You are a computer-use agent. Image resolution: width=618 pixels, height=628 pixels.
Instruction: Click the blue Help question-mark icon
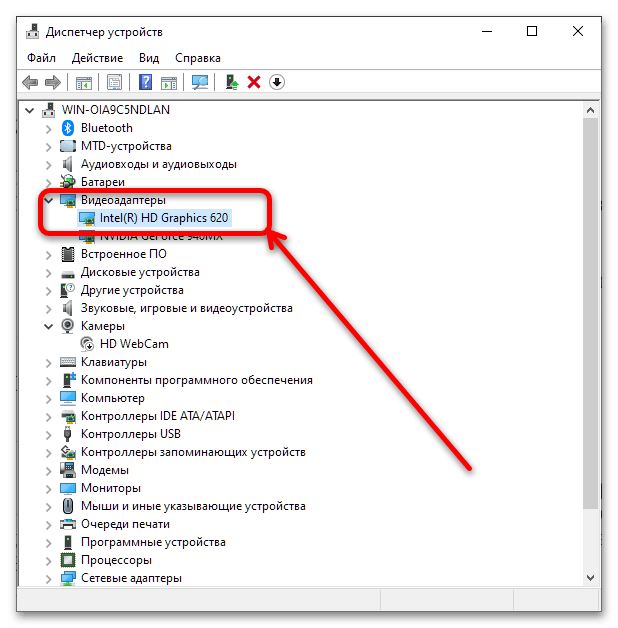[145, 82]
